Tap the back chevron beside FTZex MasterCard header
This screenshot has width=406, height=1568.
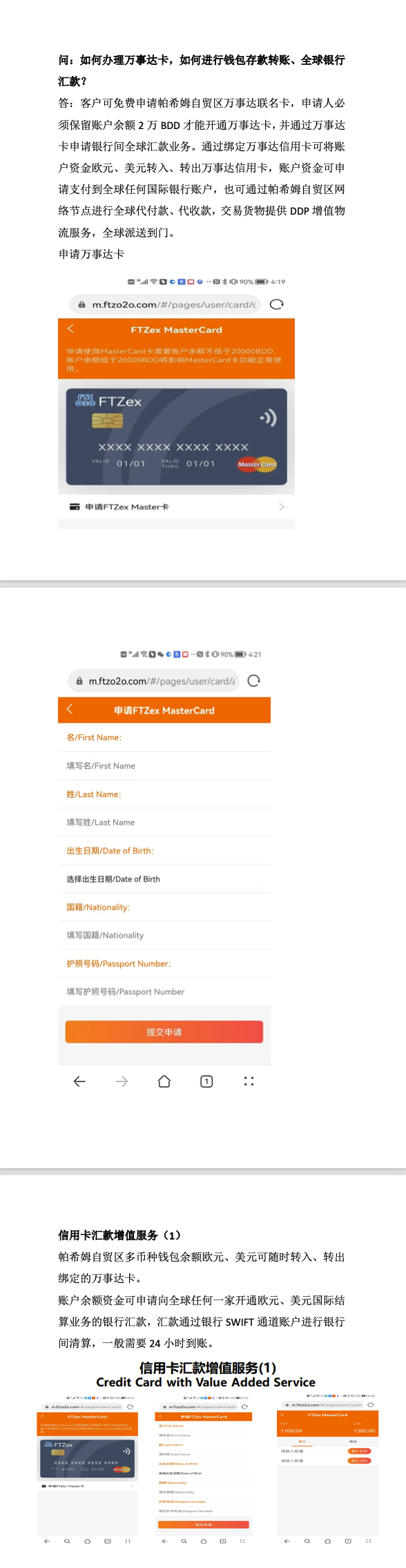70,329
